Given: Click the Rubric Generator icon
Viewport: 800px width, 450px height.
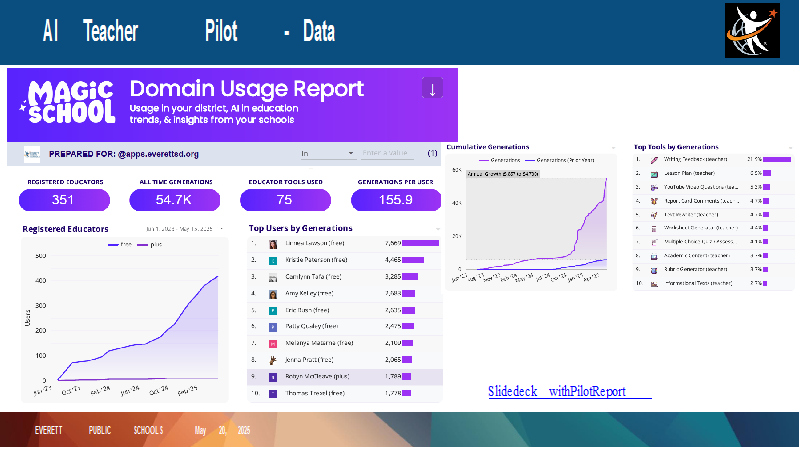Looking at the screenshot, I should tap(654, 270).
